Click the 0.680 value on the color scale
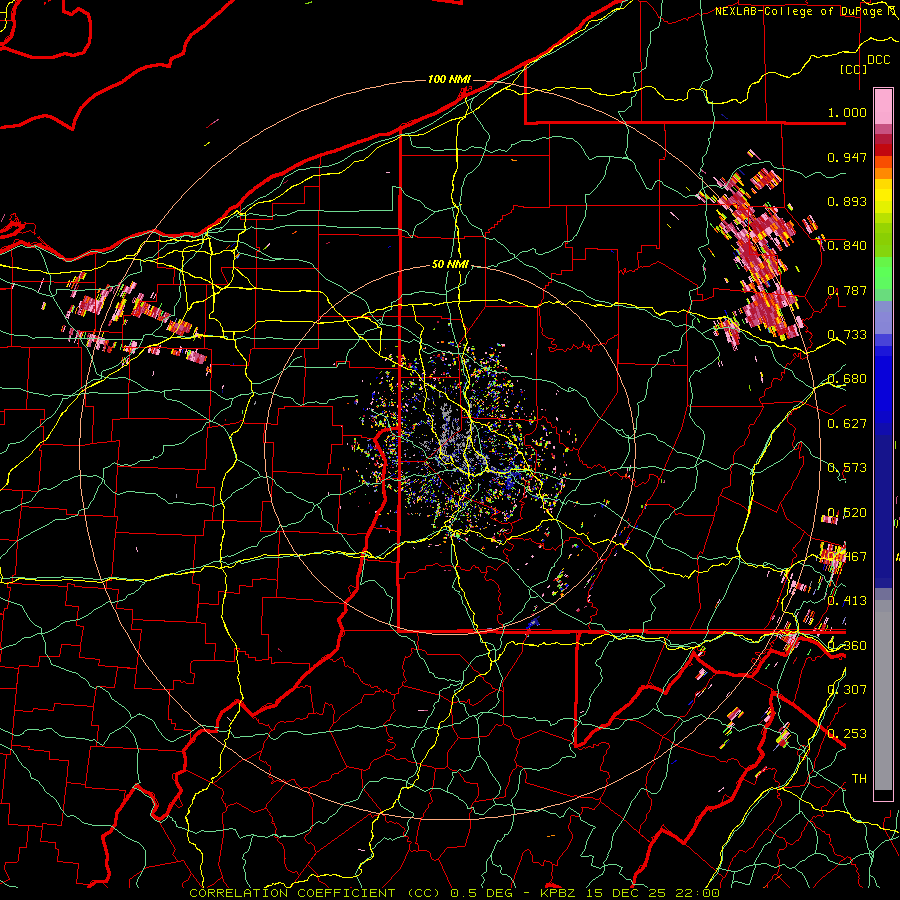900x900 pixels. (847, 379)
